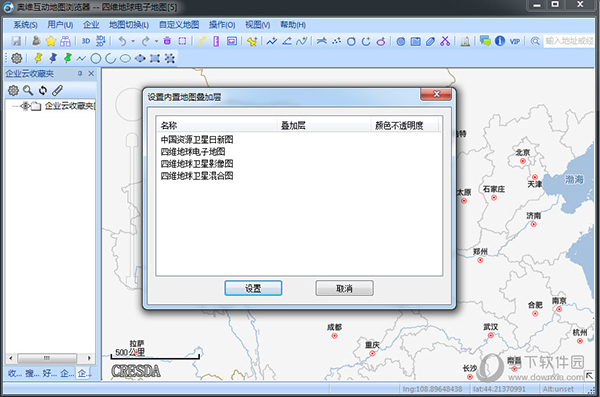Select the yellow pushpin marker tool
600x397 pixels.
38,58
